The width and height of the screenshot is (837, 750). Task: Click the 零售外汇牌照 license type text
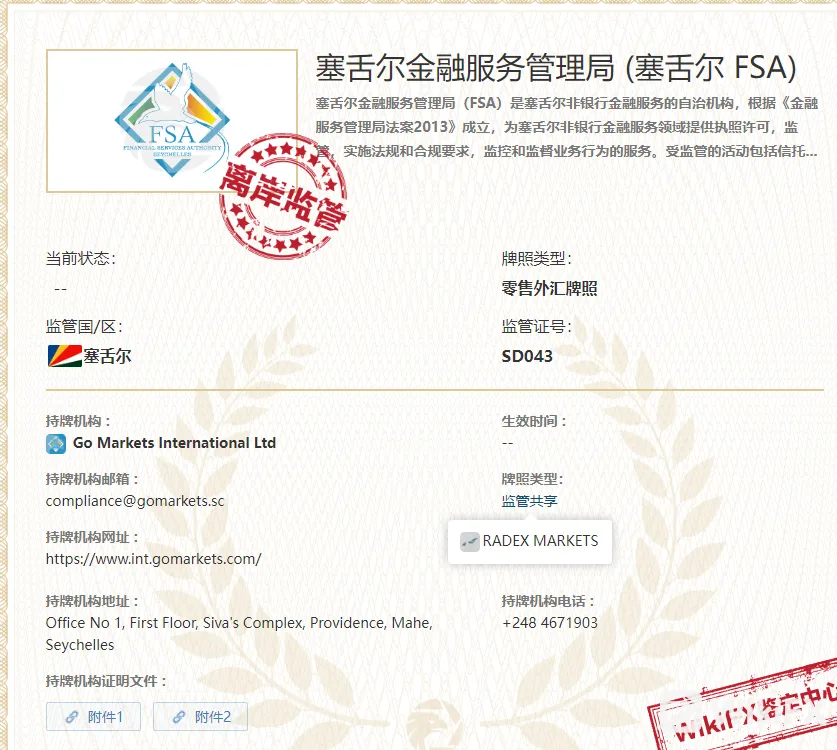(x=549, y=288)
